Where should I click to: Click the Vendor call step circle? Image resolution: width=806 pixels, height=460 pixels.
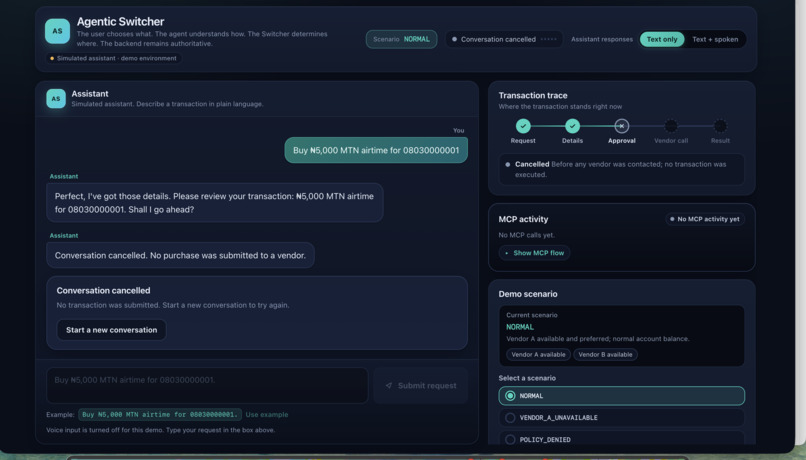click(671, 126)
